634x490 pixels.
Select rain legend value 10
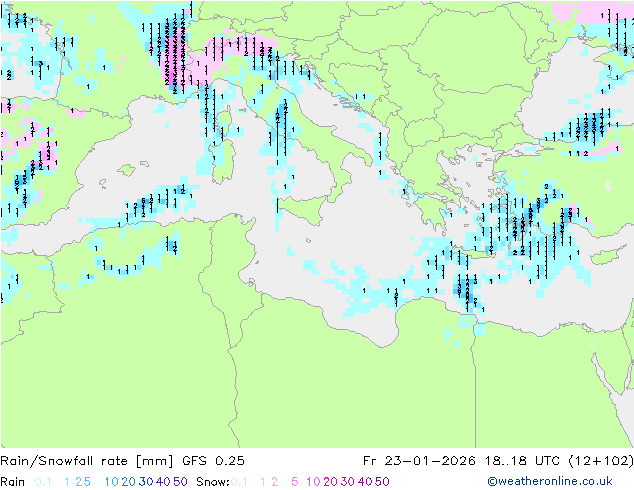point(111,482)
